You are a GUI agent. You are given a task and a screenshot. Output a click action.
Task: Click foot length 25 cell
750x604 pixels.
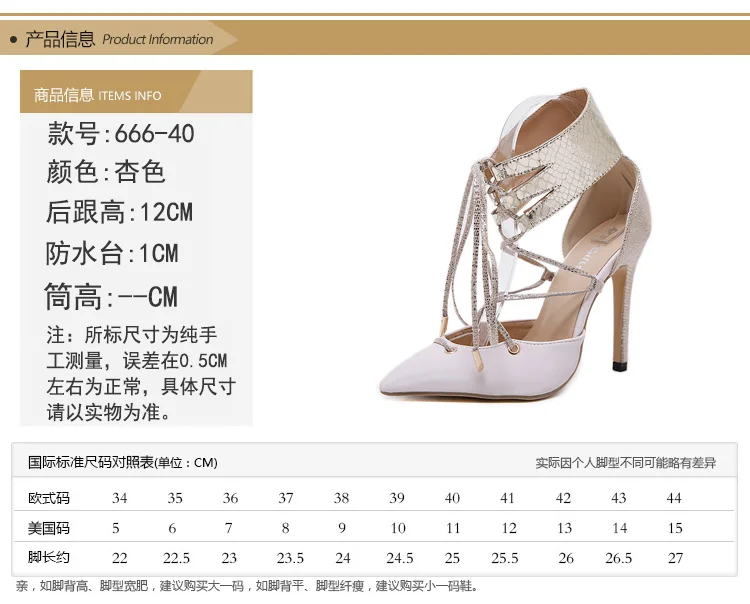point(452,558)
